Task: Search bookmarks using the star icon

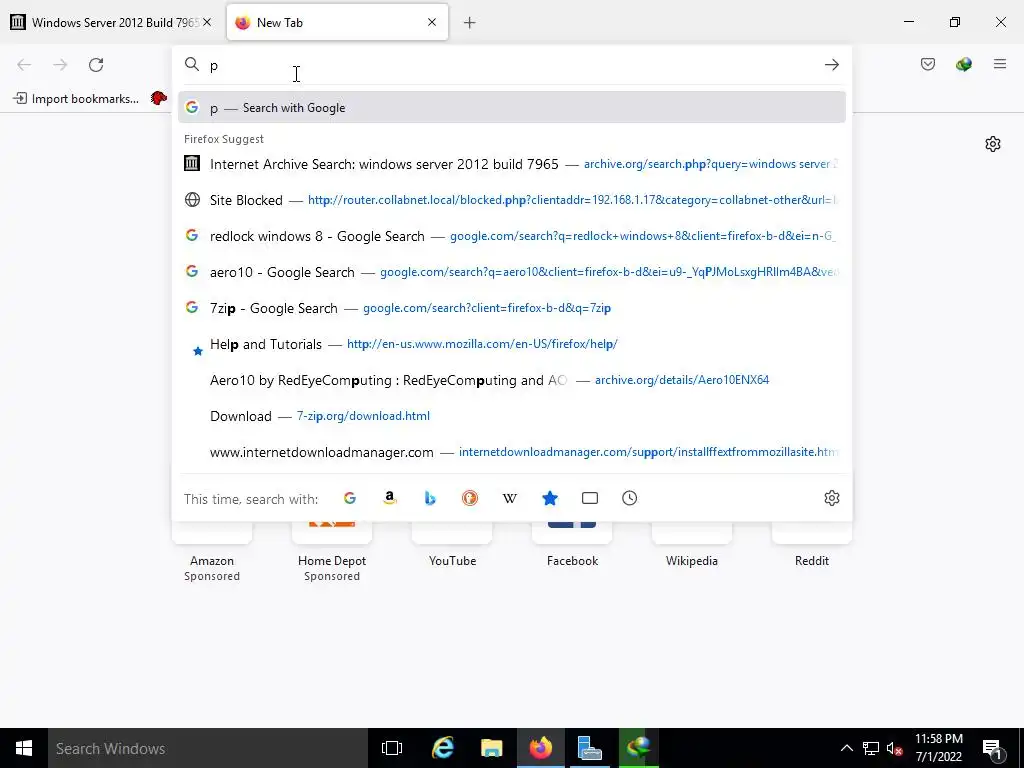Action: (550, 498)
